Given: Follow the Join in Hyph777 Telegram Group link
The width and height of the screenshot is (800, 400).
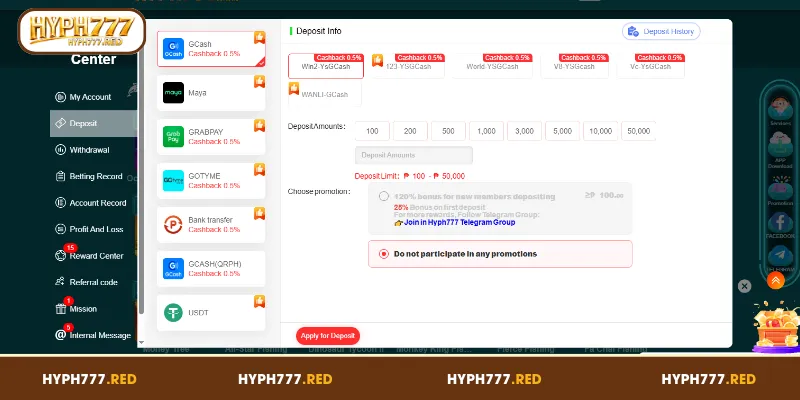Looking at the screenshot, I should pos(460,222).
